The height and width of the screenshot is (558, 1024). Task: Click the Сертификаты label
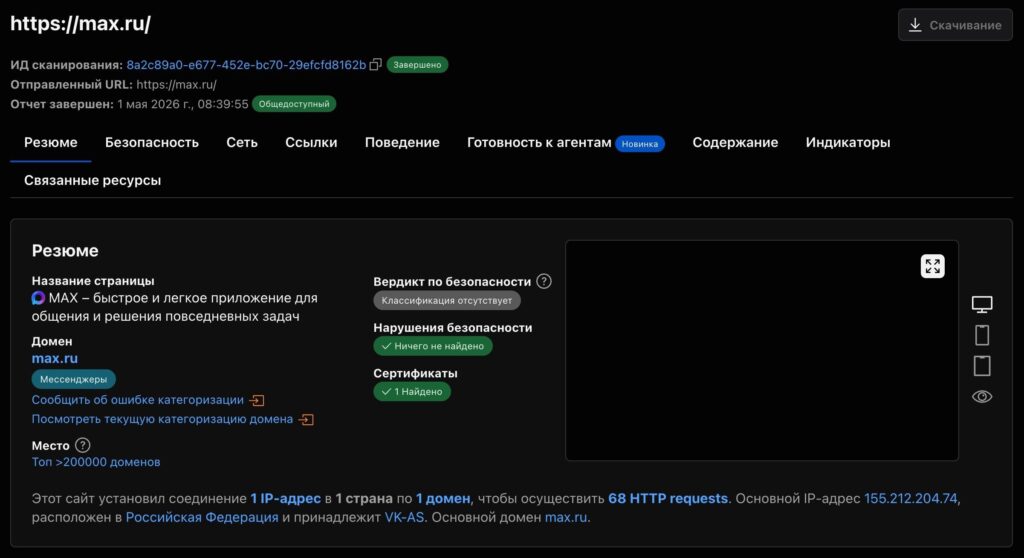tap(415, 373)
